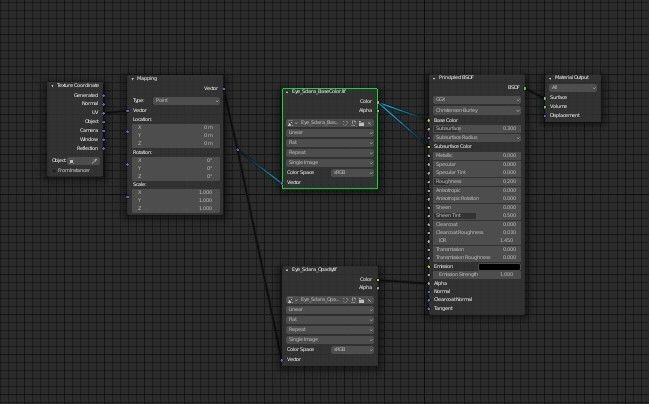Open Subsurface Radius dropdown
This screenshot has width=649, height=404.
click(x=477, y=137)
